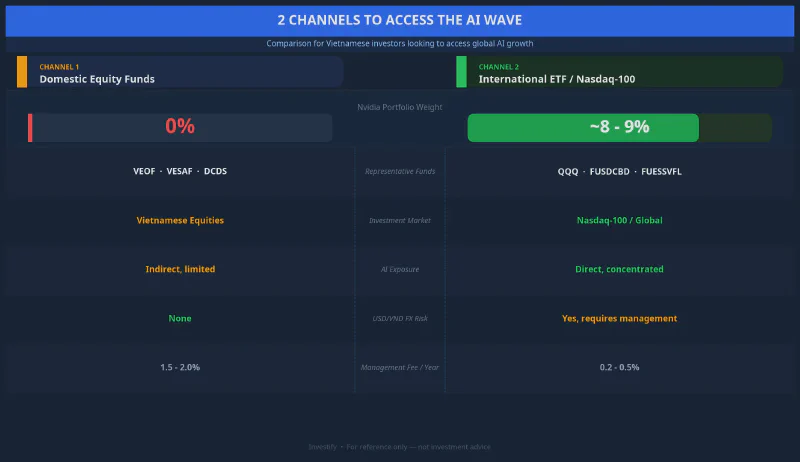Image resolution: width=800 pixels, height=462 pixels.
Task: Click the 'CHANNEL 2' label
Action: [x=498, y=67]
